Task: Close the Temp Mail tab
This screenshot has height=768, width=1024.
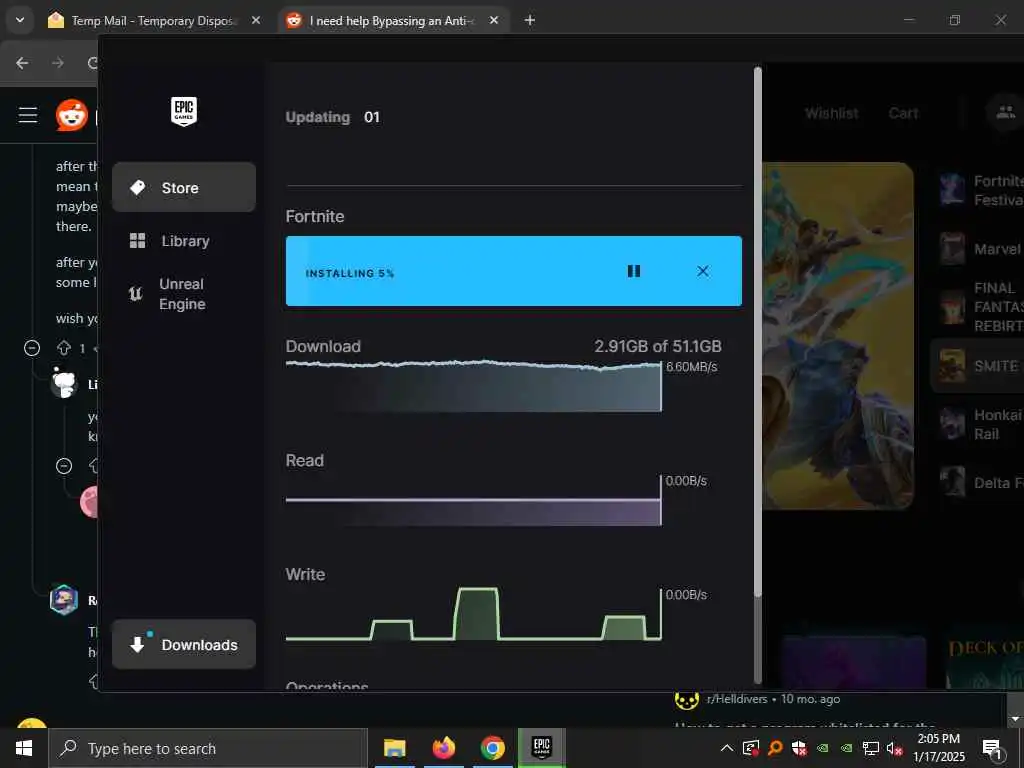Action: point(256,20)
